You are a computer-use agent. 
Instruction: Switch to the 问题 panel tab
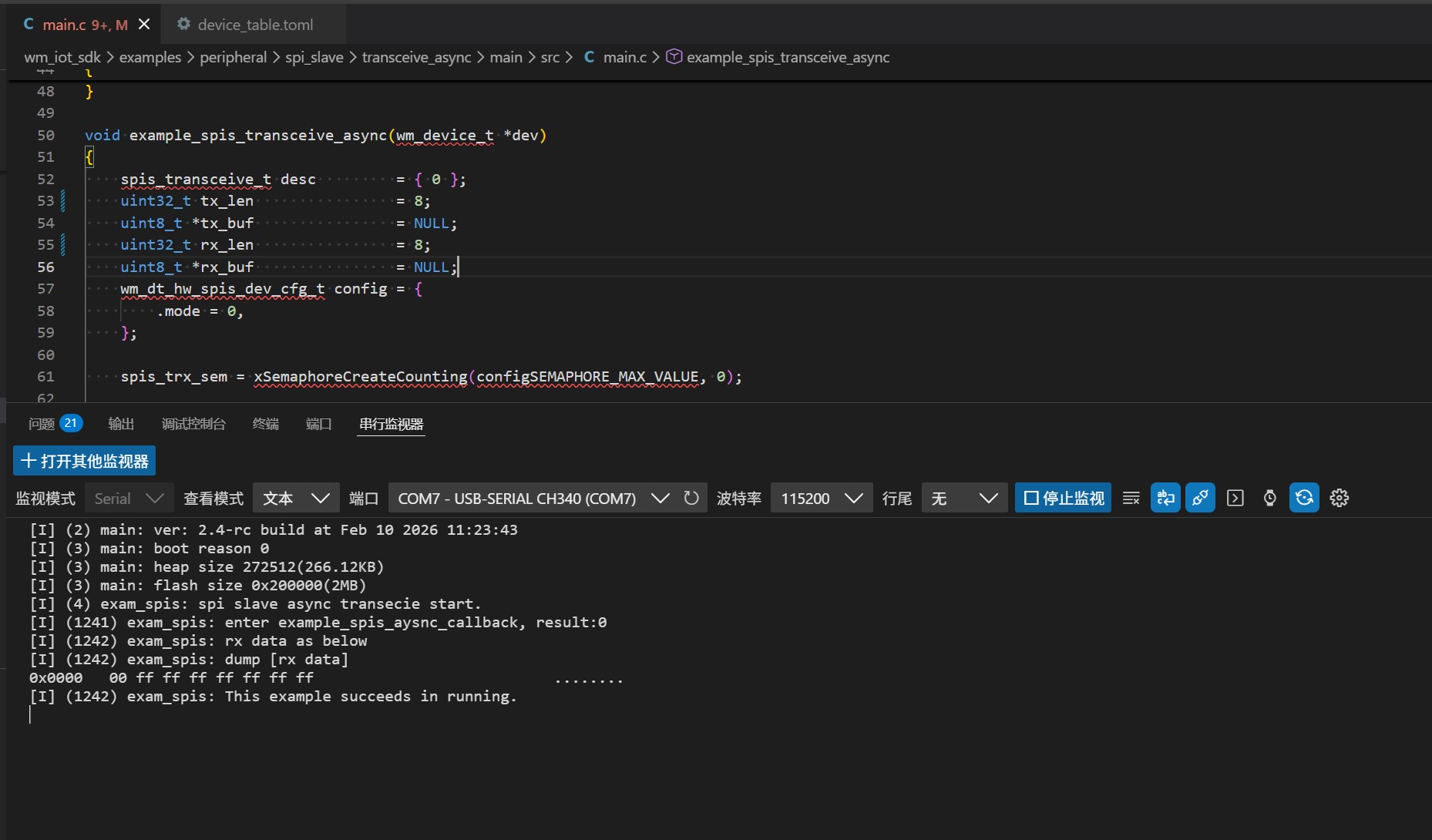click(x=42, y=424)
